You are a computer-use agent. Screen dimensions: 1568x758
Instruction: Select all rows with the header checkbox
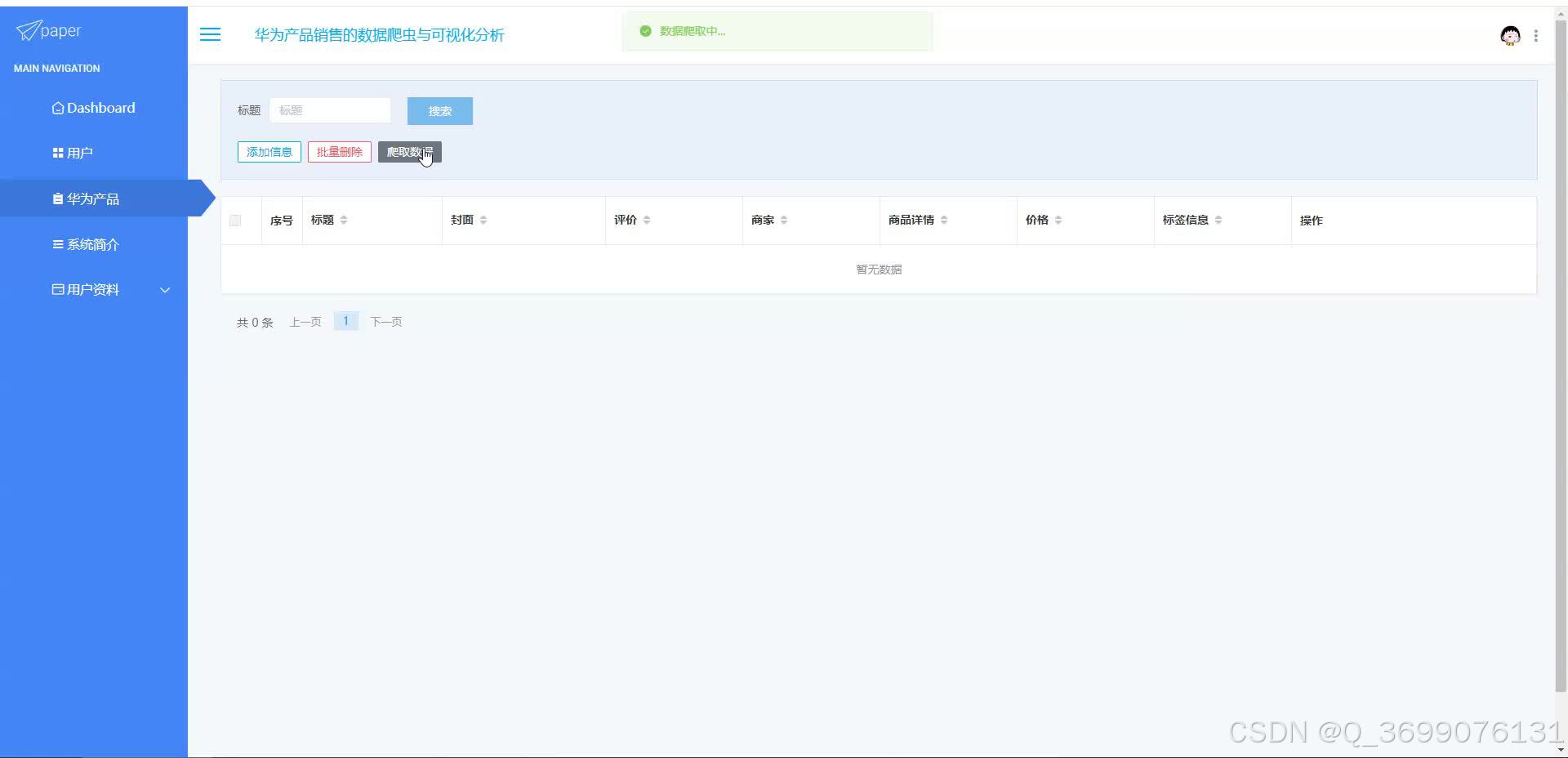[235, 221]
